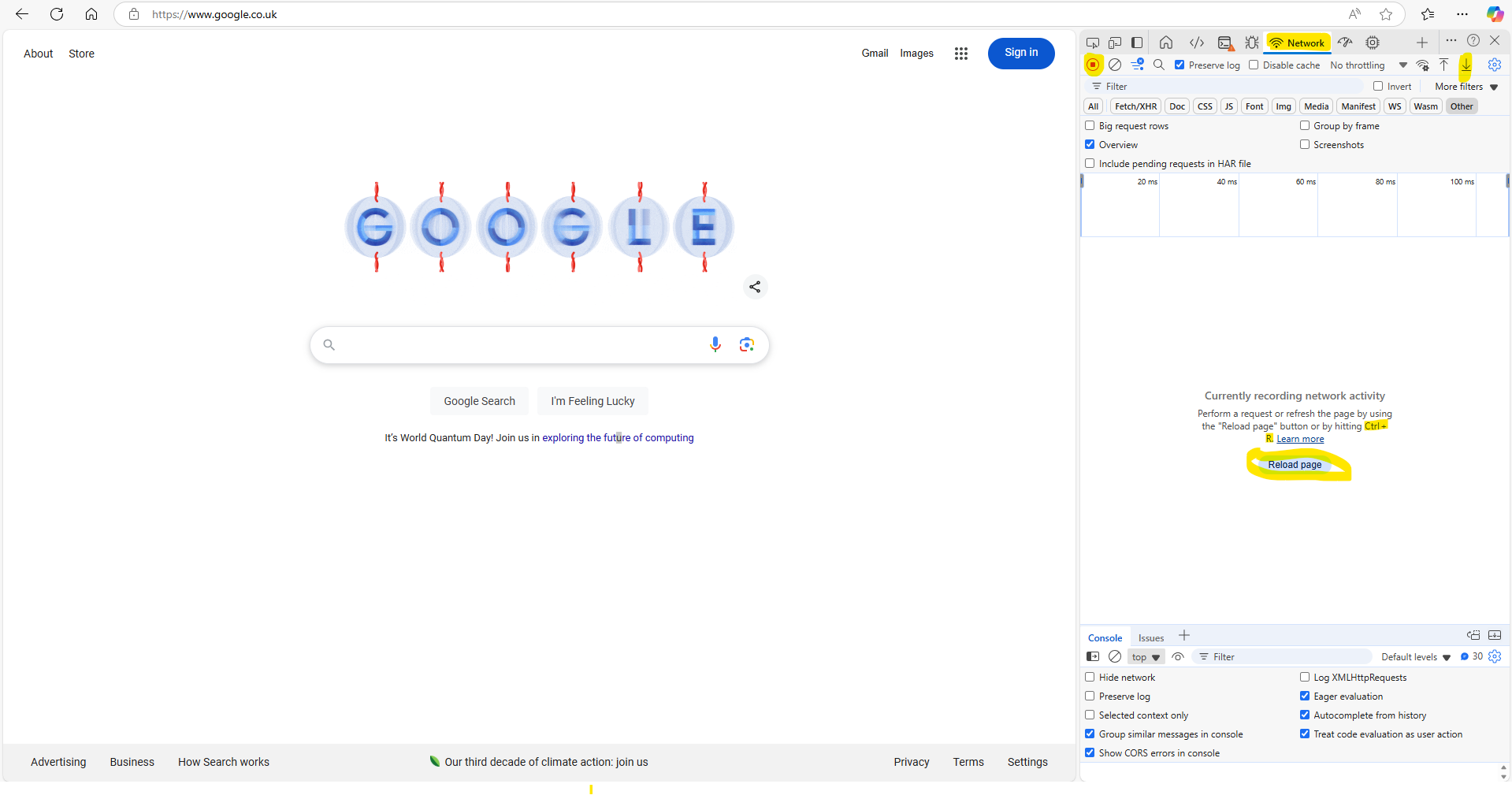Export HAR file using download arrow

click(x=1466, y=65)
